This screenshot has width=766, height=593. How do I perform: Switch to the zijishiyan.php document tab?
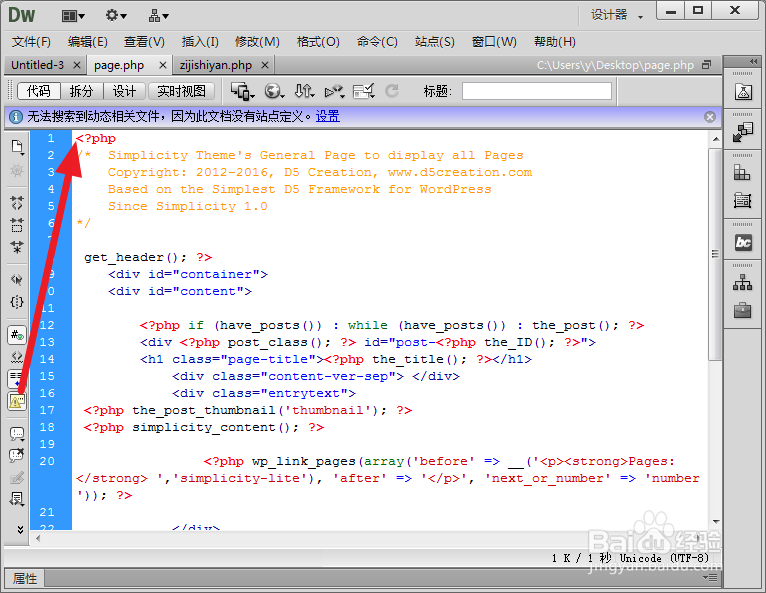pyautogui.click(x=216, y=65)
